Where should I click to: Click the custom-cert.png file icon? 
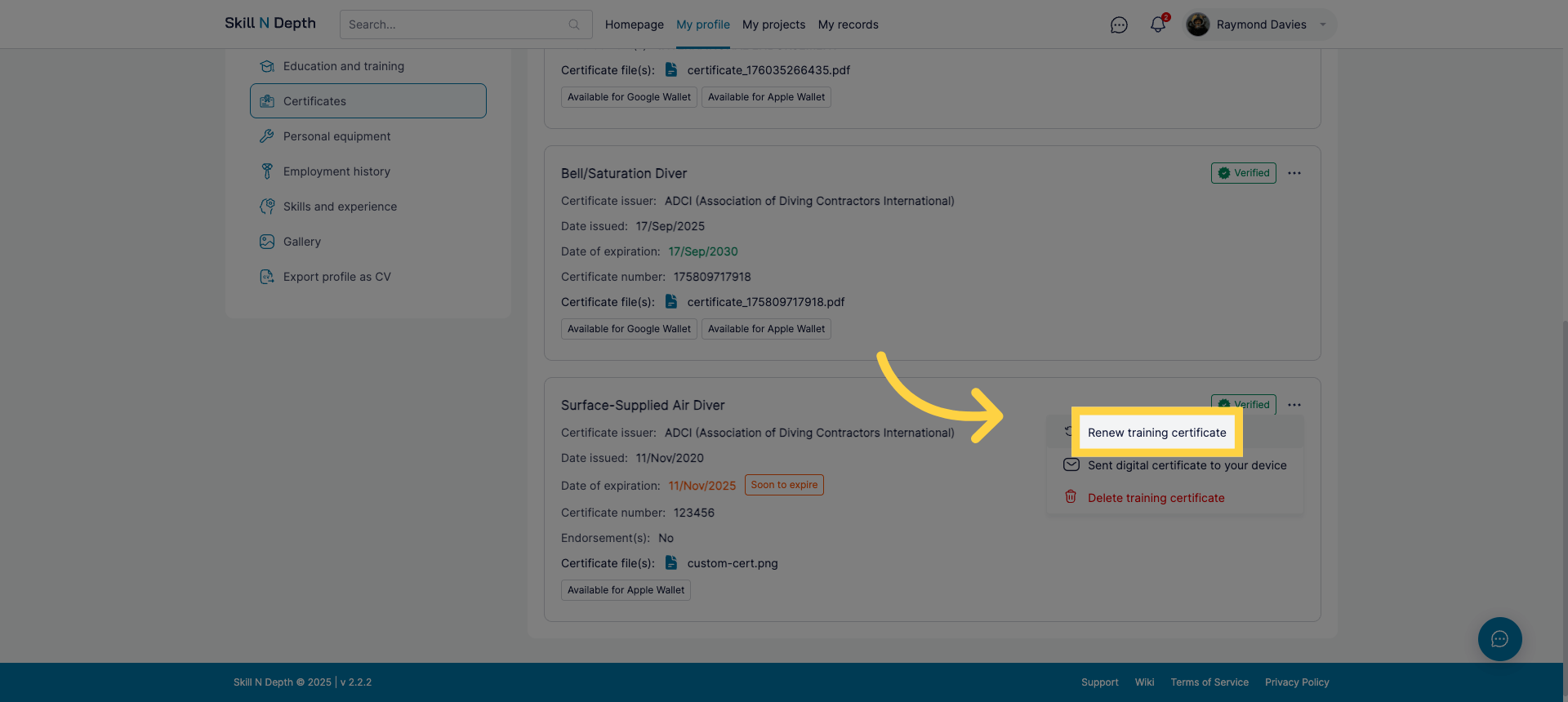[x=671, y=562]
